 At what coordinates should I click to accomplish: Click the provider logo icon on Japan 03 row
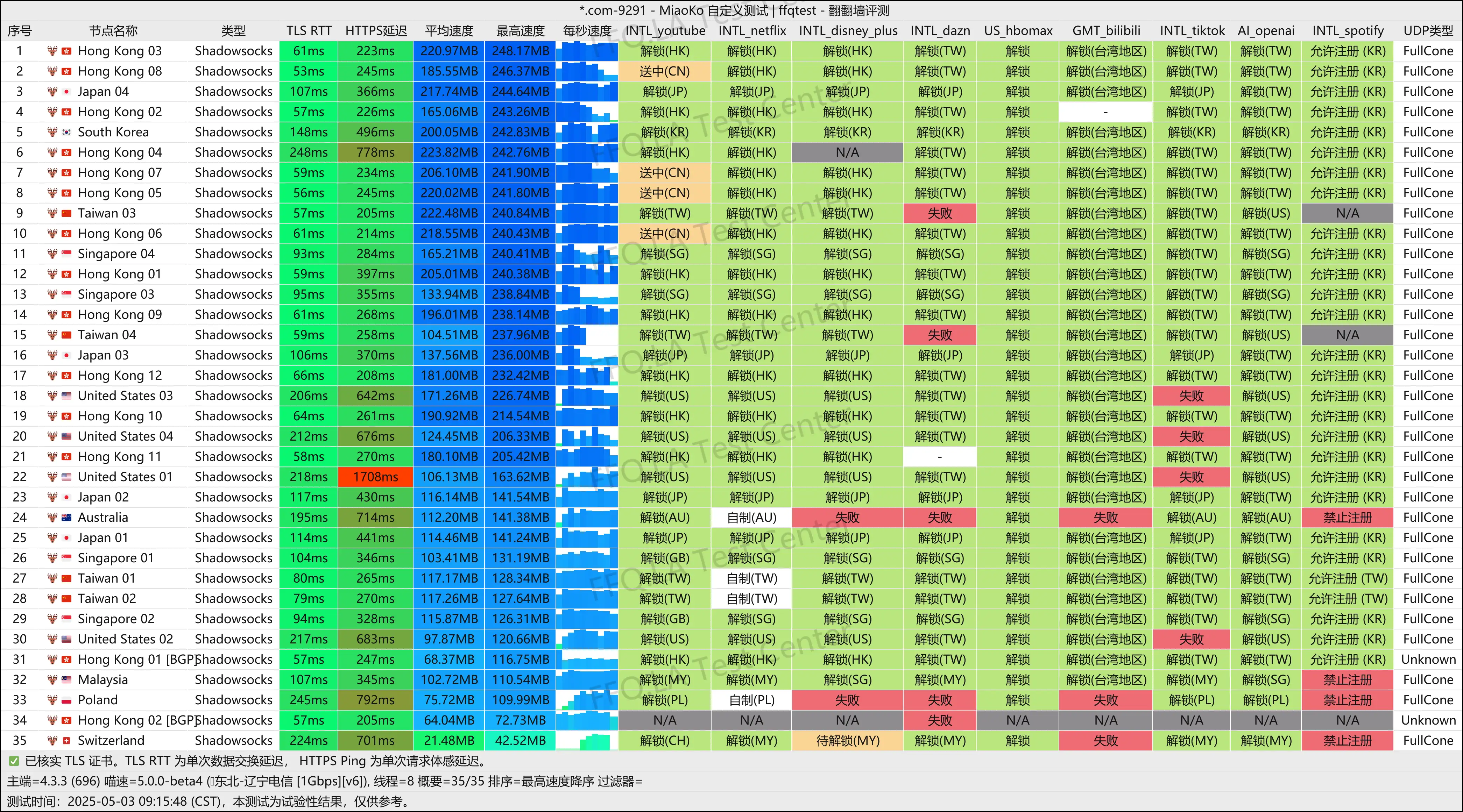point(52,355)
